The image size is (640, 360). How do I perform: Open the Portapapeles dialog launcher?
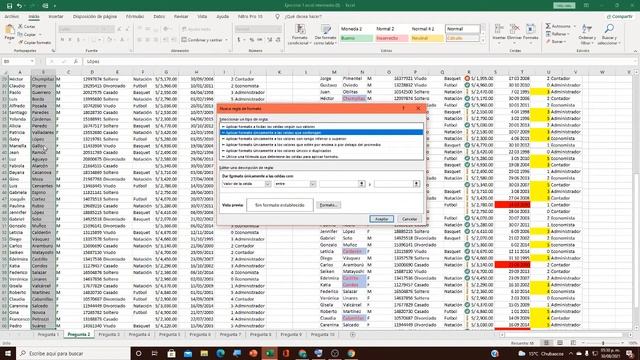[53, 51]
